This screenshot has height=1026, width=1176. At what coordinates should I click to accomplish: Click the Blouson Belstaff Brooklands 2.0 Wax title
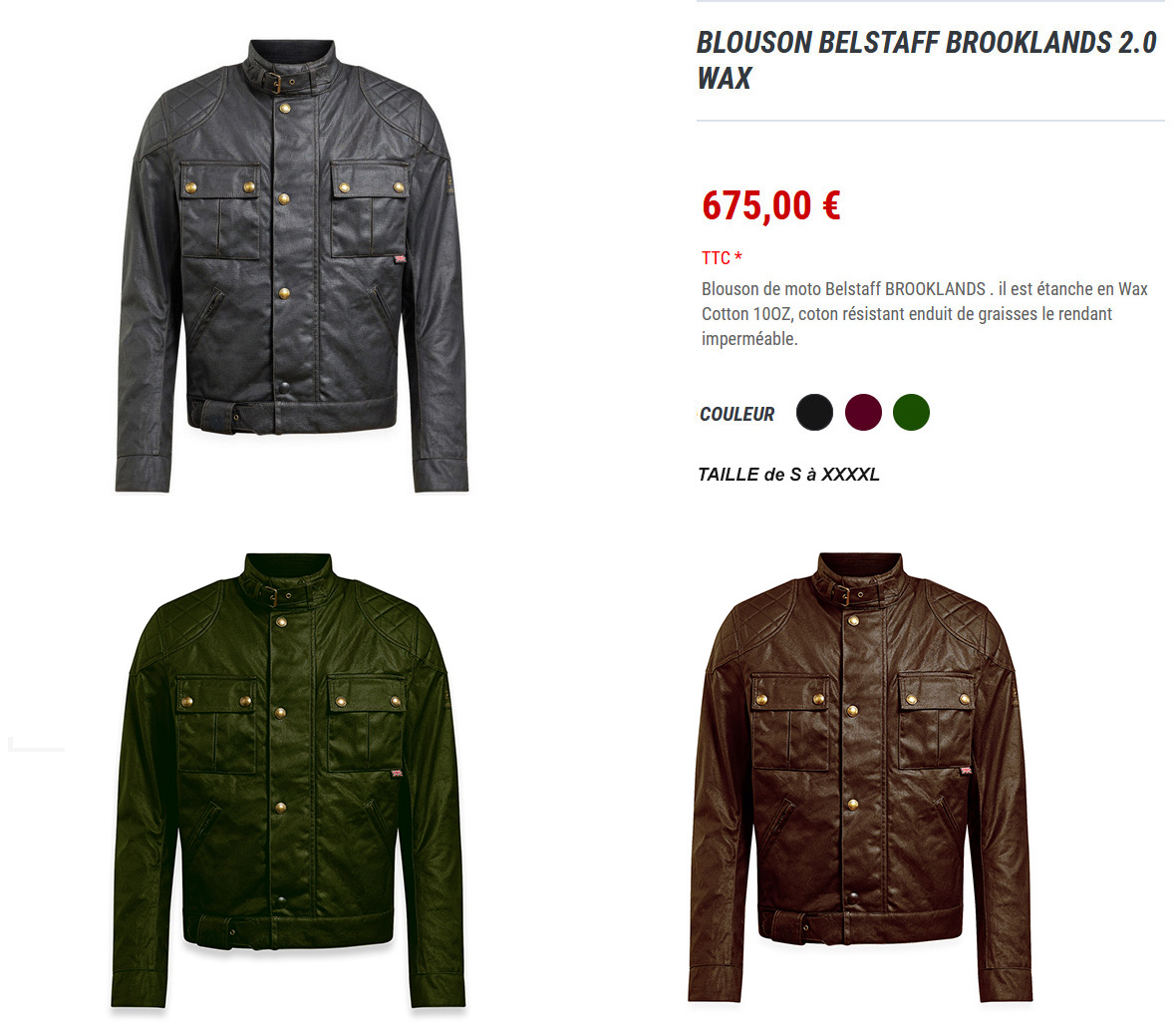click(x=926, y=60)
